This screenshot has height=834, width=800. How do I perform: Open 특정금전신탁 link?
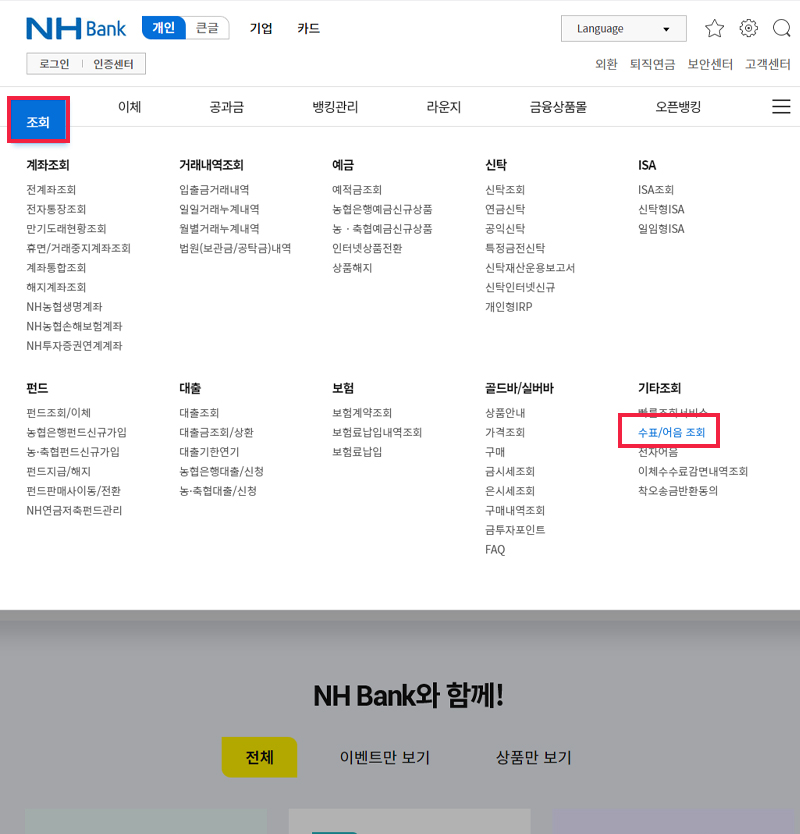point(515,248)
